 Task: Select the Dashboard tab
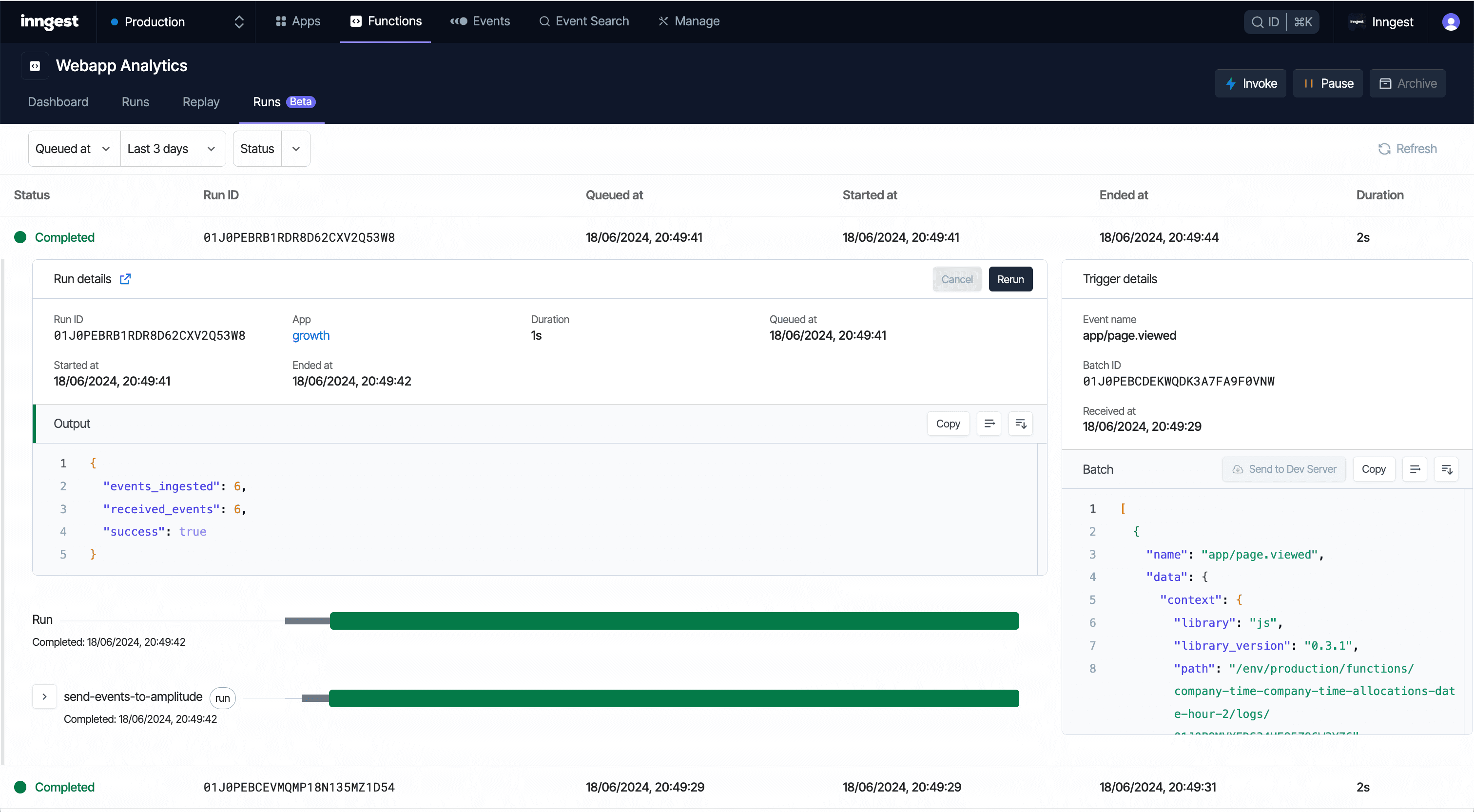pos(57,101)
